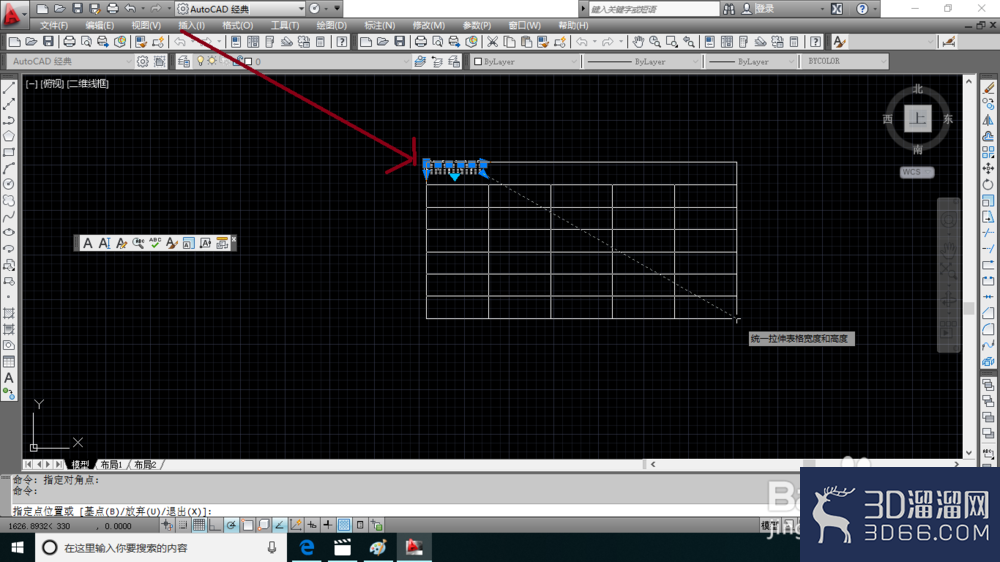The image size is (1000, 562).
Task: Toggle Snap Mode in status bar
Action: [x=183, y=525]
